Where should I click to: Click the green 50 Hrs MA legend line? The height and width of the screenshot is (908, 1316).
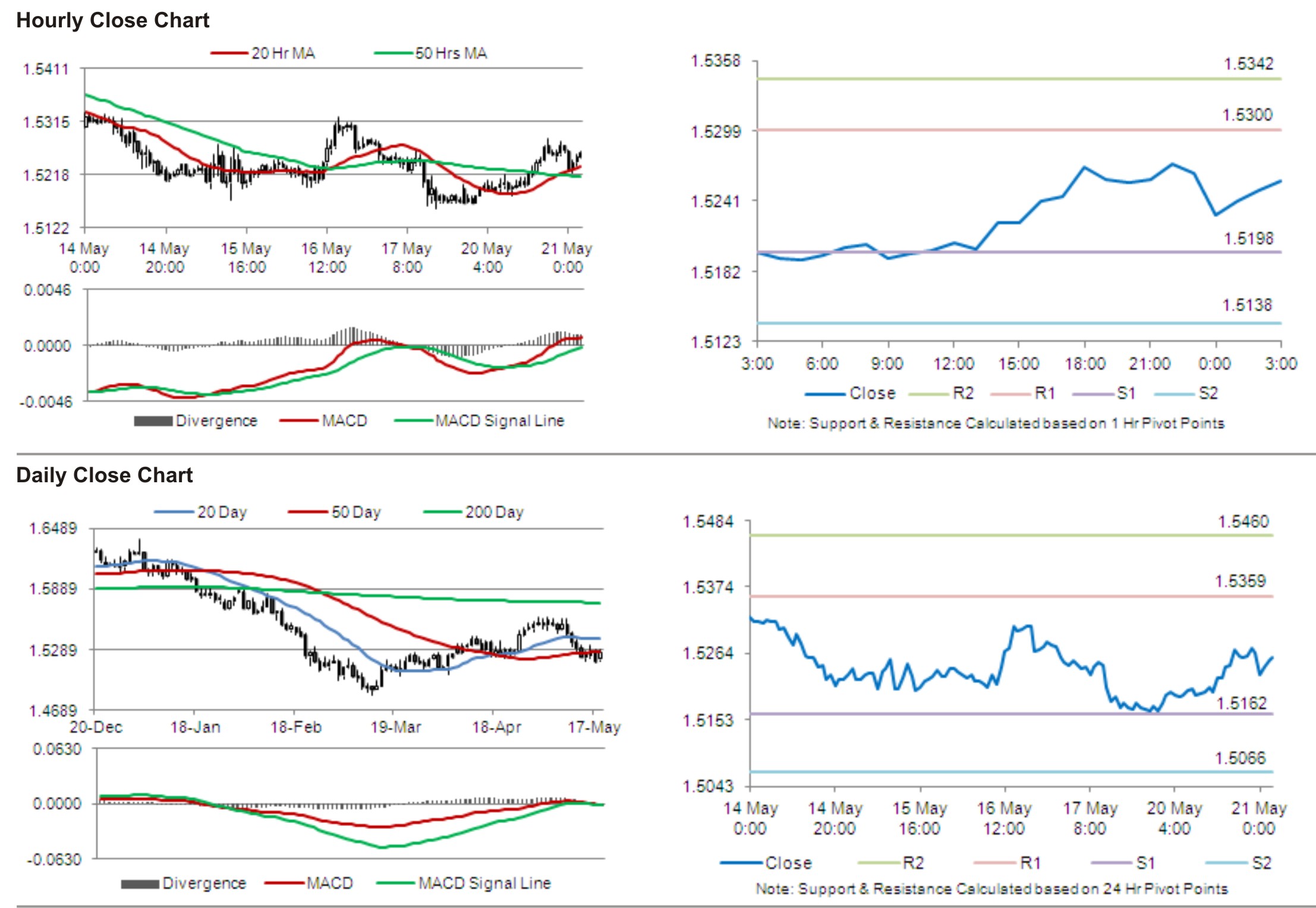393,54
